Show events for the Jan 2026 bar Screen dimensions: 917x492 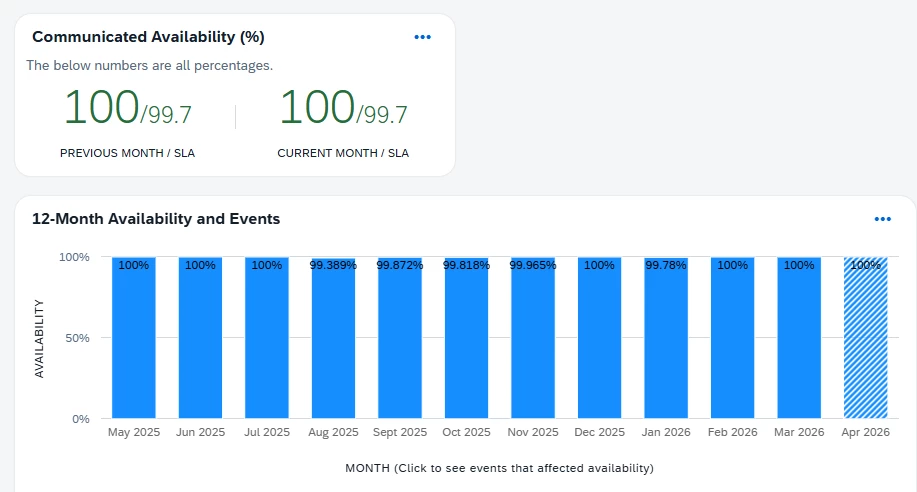(x=666, y=340)
